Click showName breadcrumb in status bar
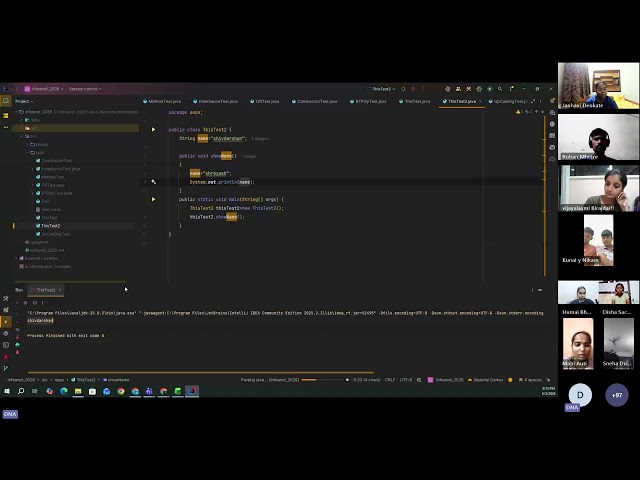This screenshot has height=480, width=640. click(116, 380)
